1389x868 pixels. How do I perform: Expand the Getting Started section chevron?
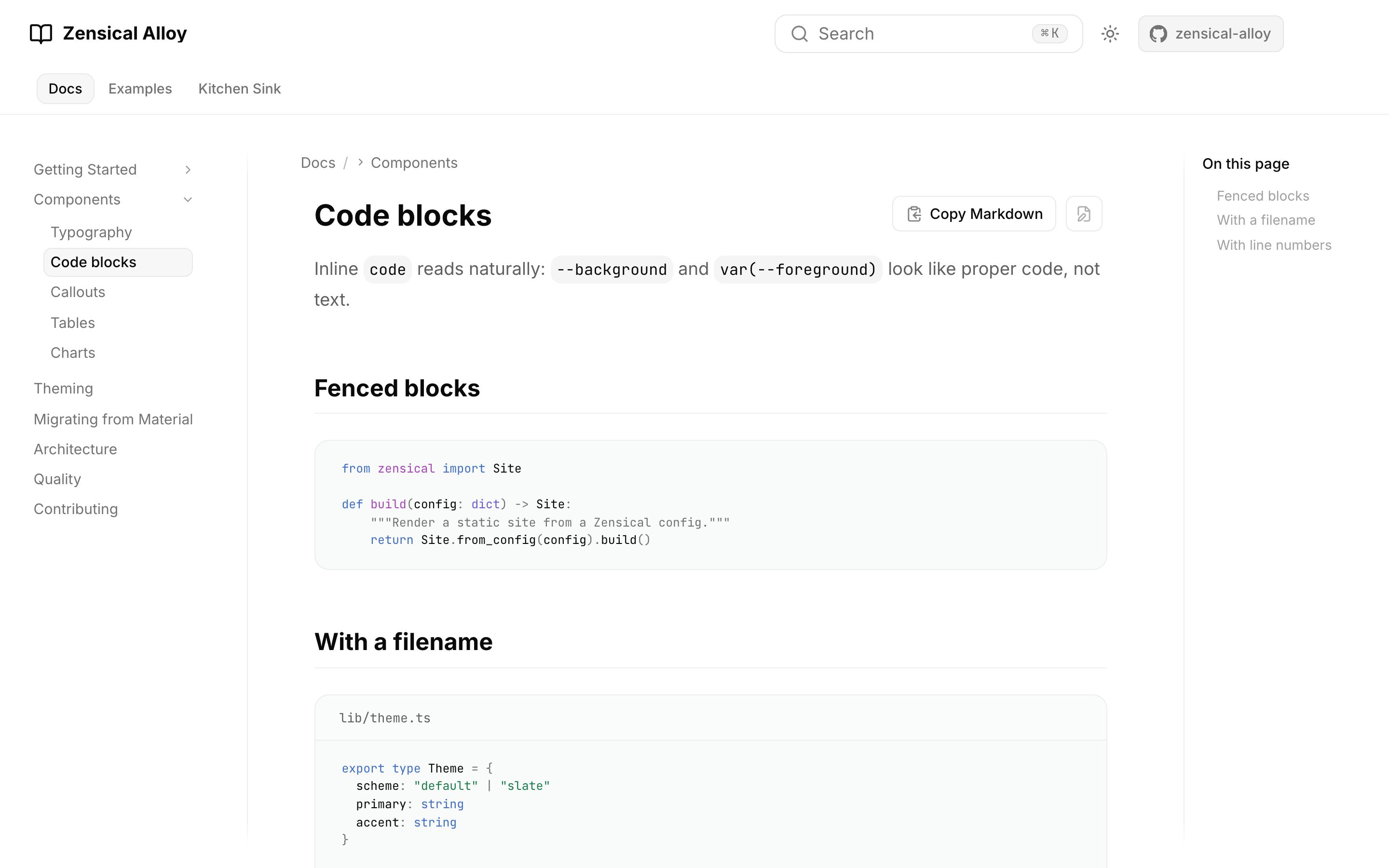point(188,169)
